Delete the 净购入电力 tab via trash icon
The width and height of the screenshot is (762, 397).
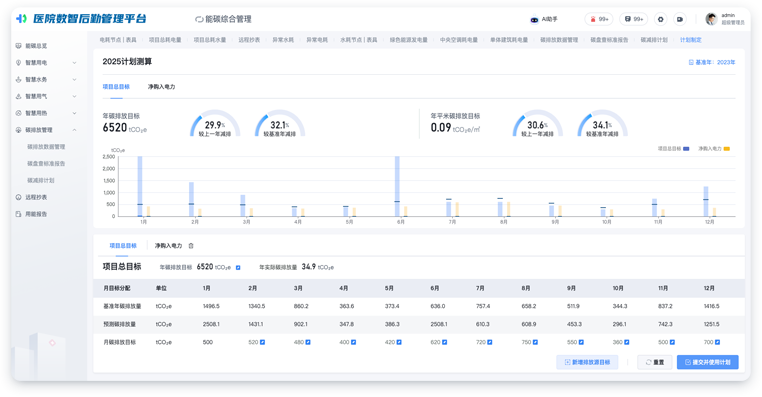(x=191, y=246)
